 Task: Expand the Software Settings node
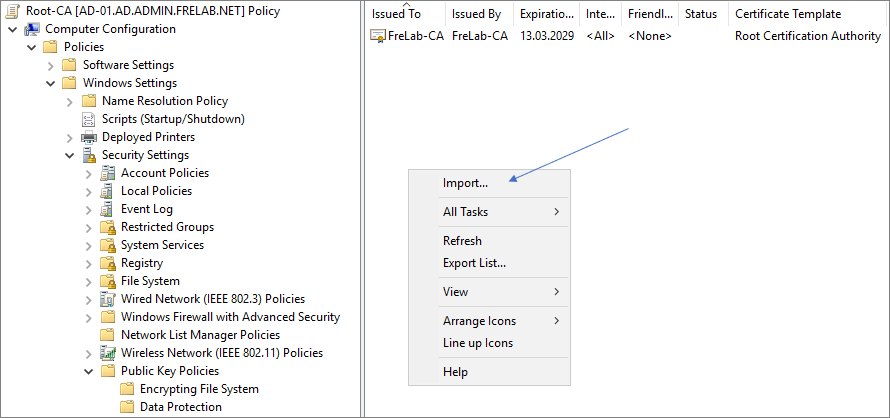(x=51, y=65)
